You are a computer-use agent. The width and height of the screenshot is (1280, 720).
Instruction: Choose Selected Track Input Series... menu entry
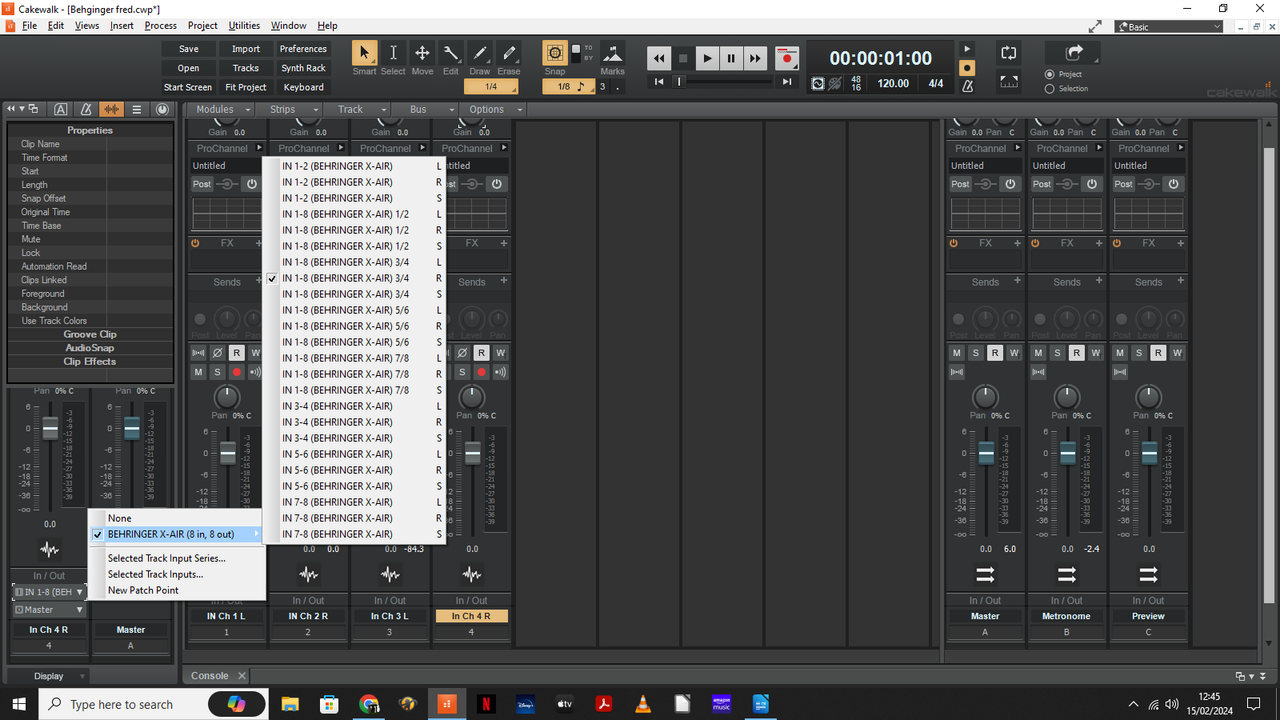(167, 558)
